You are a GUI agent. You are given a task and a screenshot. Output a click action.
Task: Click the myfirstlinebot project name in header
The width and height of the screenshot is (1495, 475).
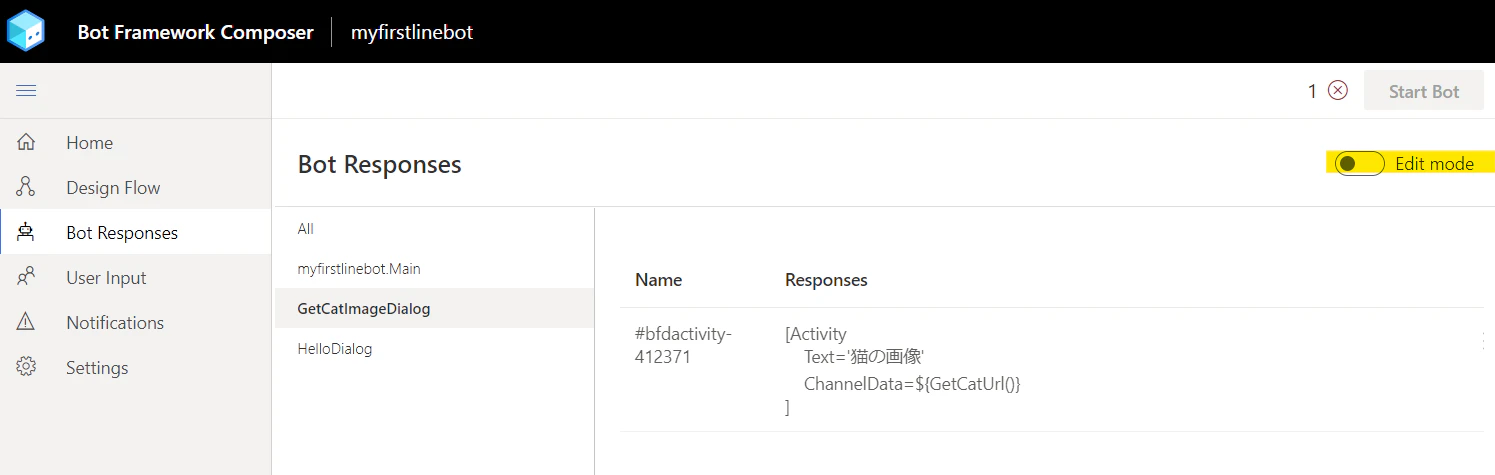point(412,32)
